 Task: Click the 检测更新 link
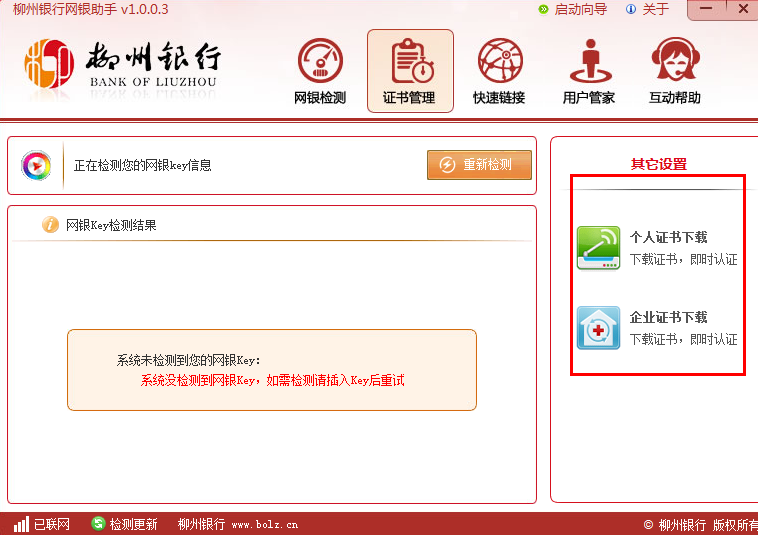click(133, 524)
